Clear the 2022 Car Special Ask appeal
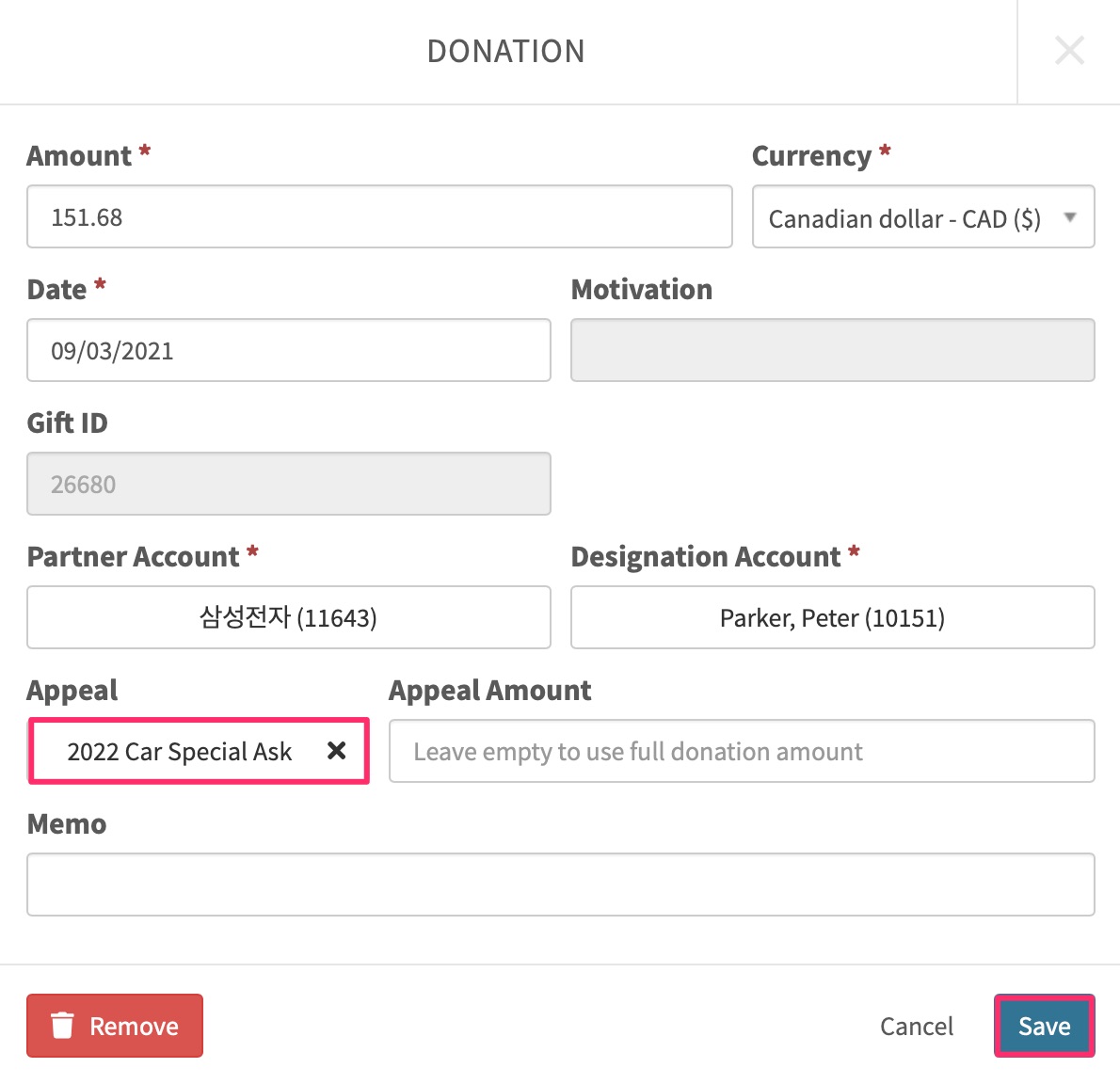Image resolution: width=1120 pixels, height=1084 pixels. click(336, 751)
